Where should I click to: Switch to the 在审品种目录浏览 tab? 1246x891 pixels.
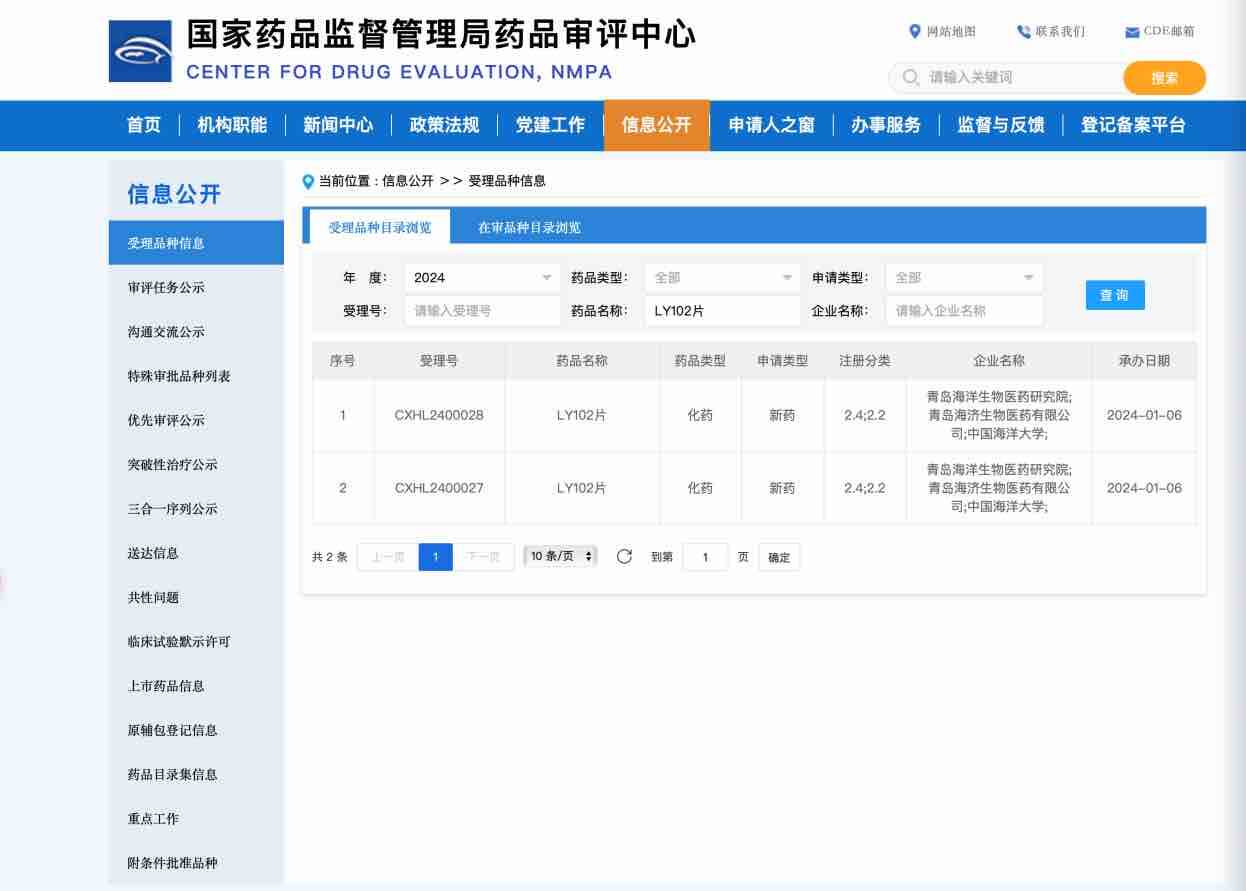pyautogui.click(x=523, y=227)
